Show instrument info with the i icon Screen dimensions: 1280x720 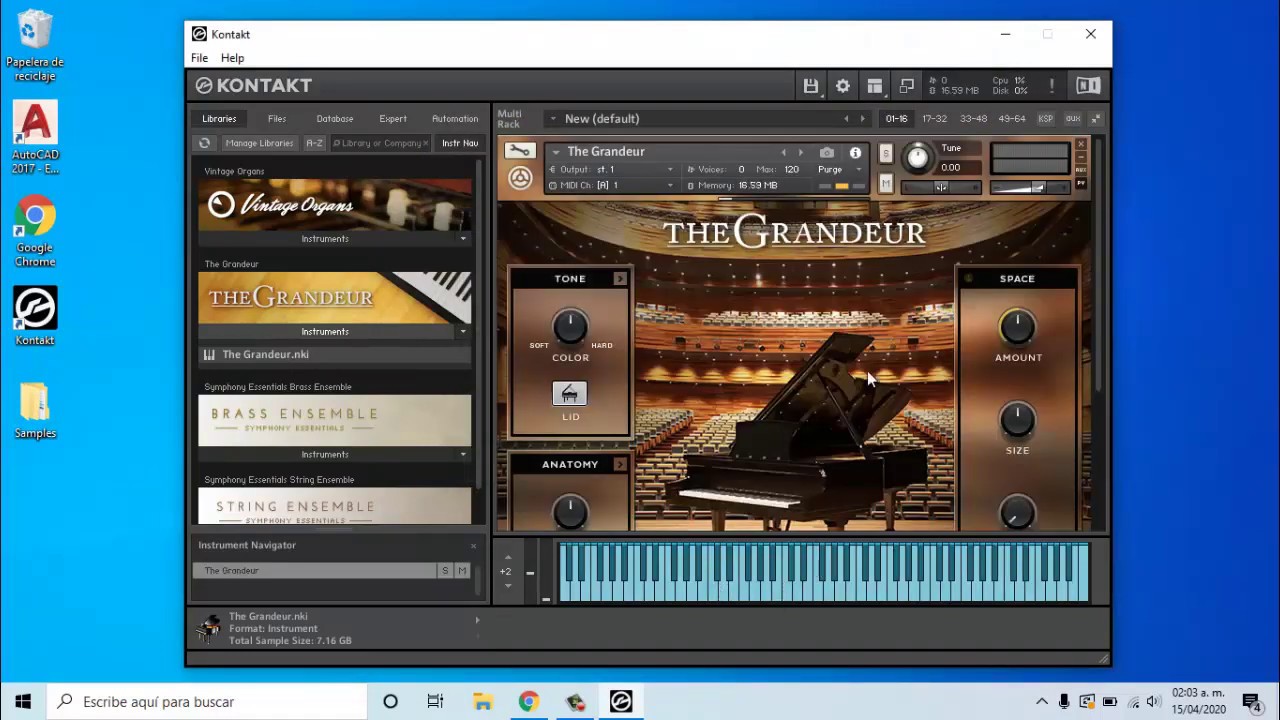[x=855, y=152]
